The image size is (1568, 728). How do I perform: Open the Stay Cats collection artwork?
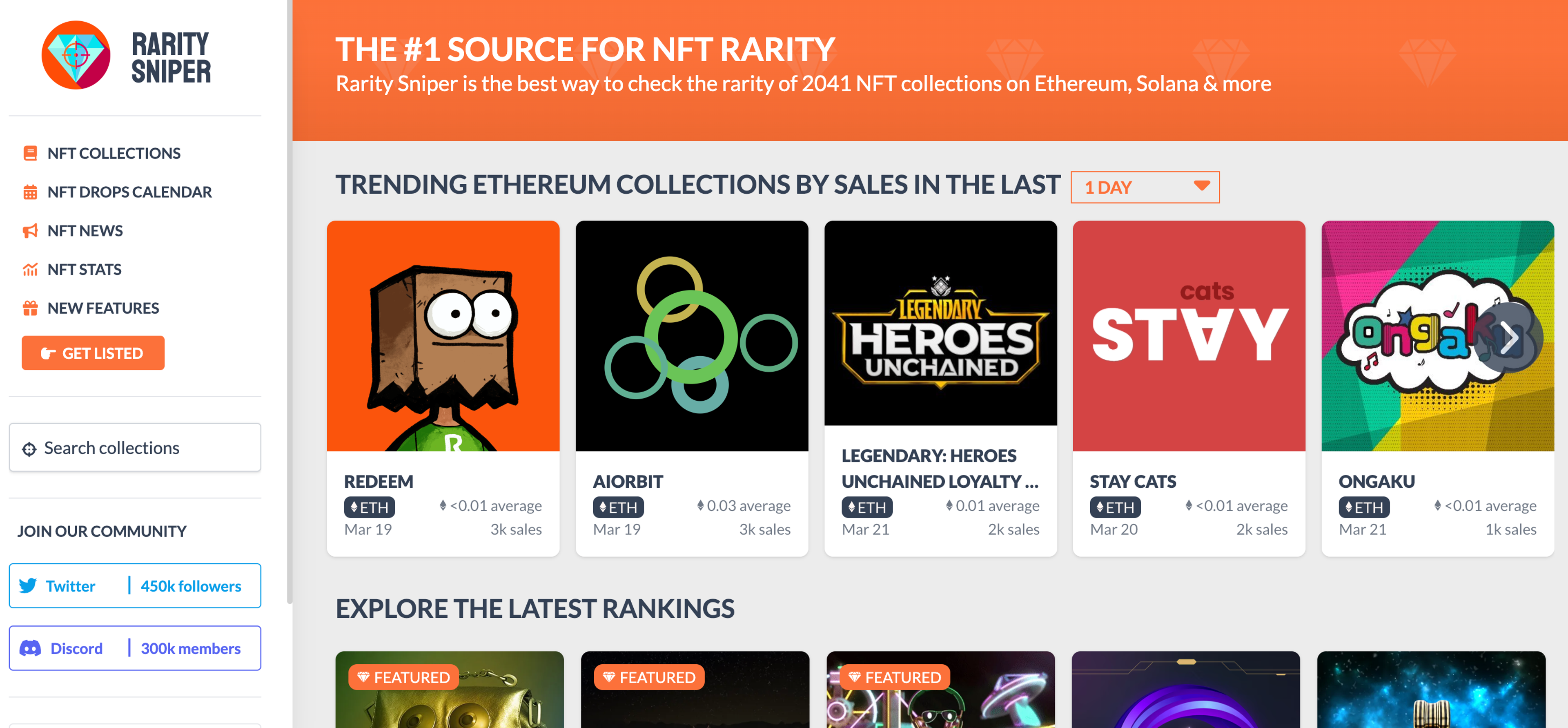pos(1189,336)
